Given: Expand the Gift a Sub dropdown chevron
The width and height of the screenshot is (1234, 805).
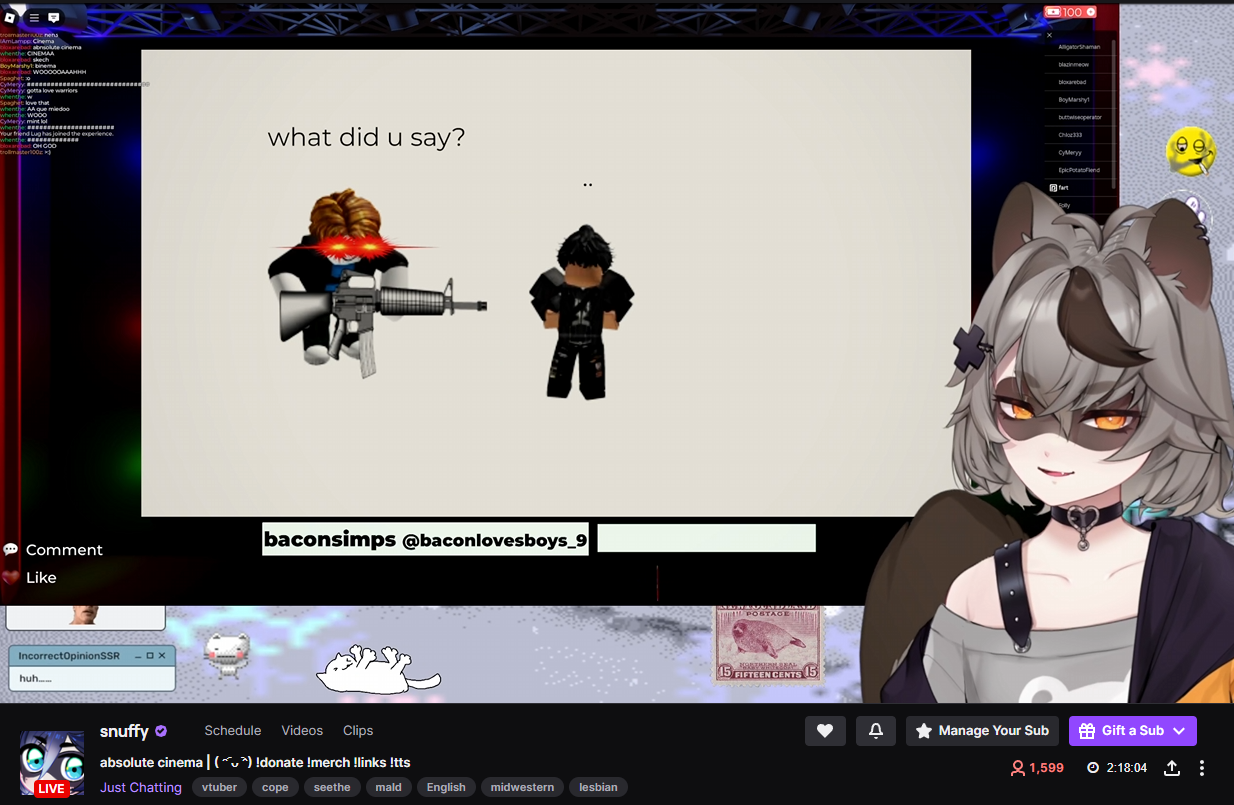Looking at the screenshot, I should click(x=1179, y=731).
